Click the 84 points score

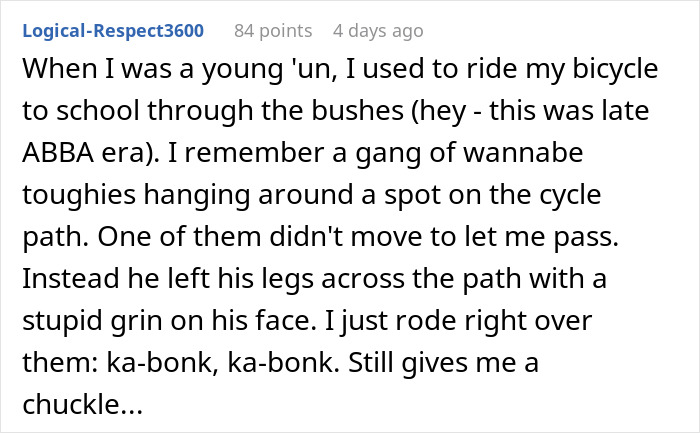pyautogui.click(x=272, y=31)
